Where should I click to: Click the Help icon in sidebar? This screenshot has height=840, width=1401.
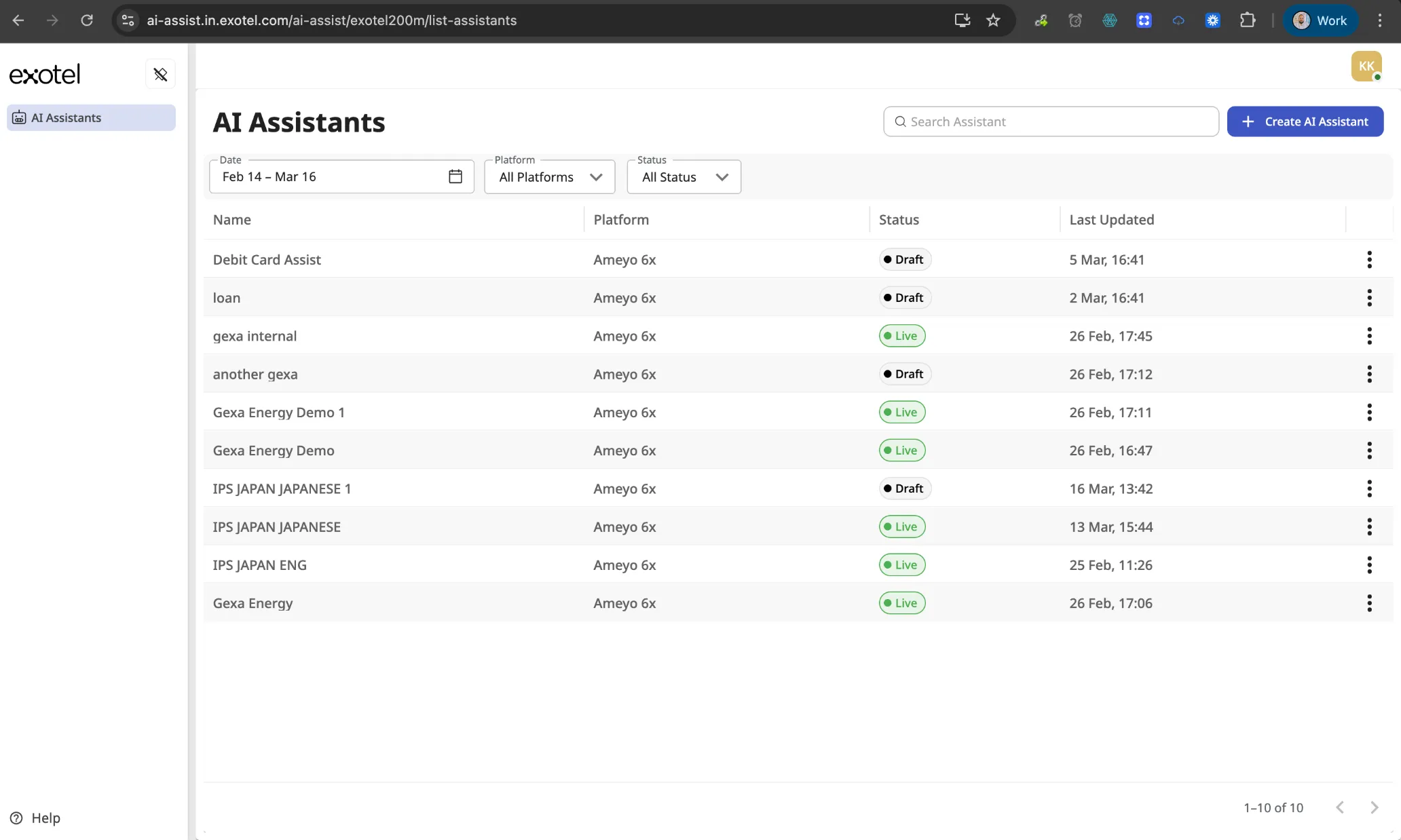(16, 818)
